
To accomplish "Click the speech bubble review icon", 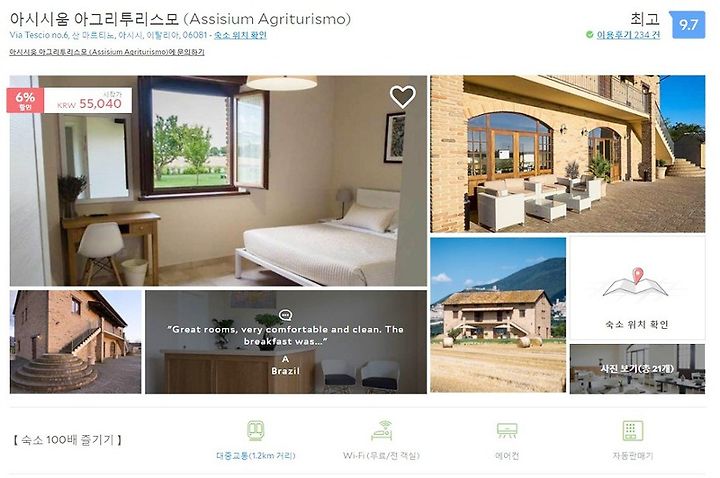I will pos(286,315).
